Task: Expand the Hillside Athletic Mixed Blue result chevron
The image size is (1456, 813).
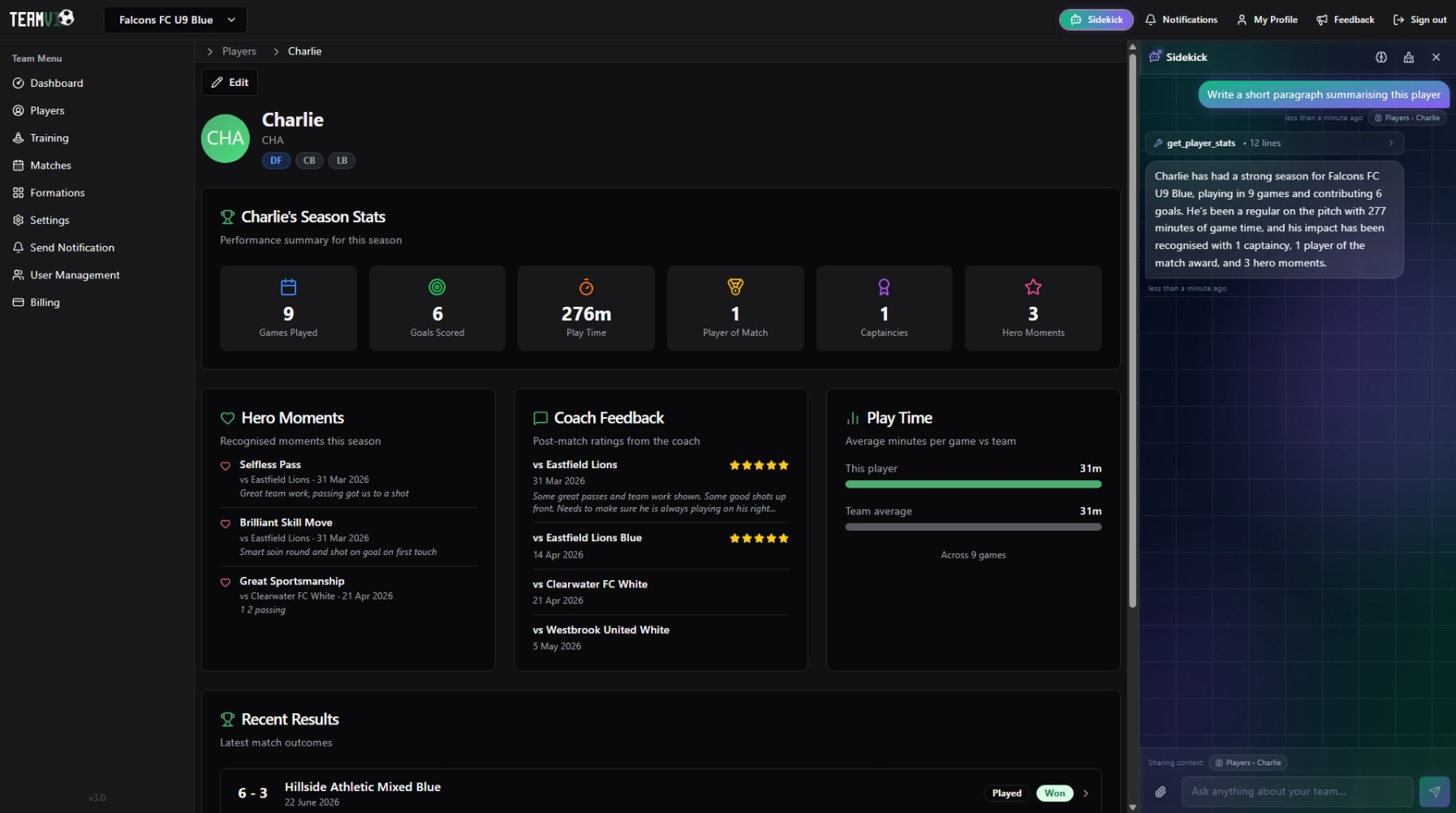Action: tap(1086, 794)
